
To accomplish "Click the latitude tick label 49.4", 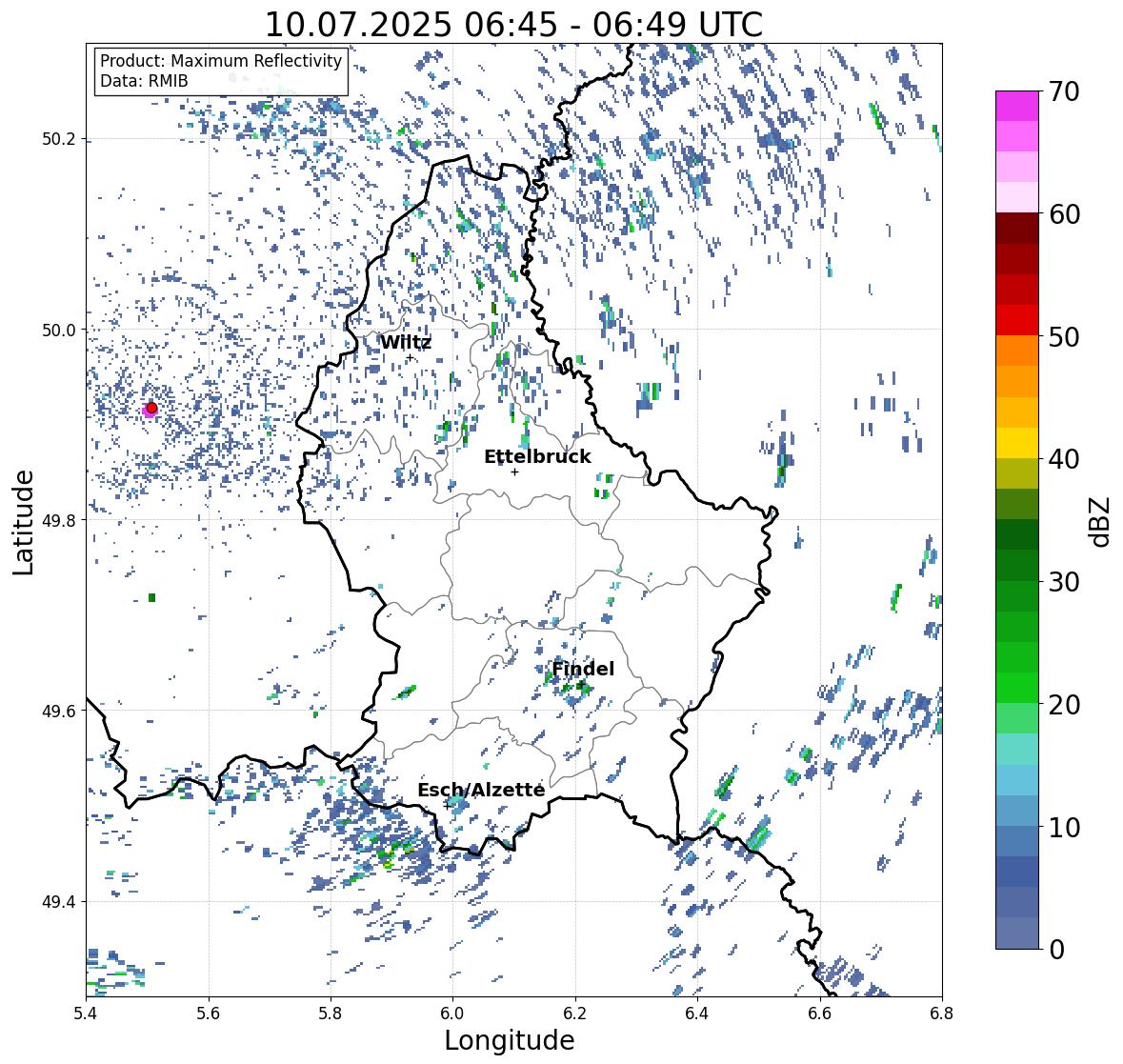I will pos(59,902).
